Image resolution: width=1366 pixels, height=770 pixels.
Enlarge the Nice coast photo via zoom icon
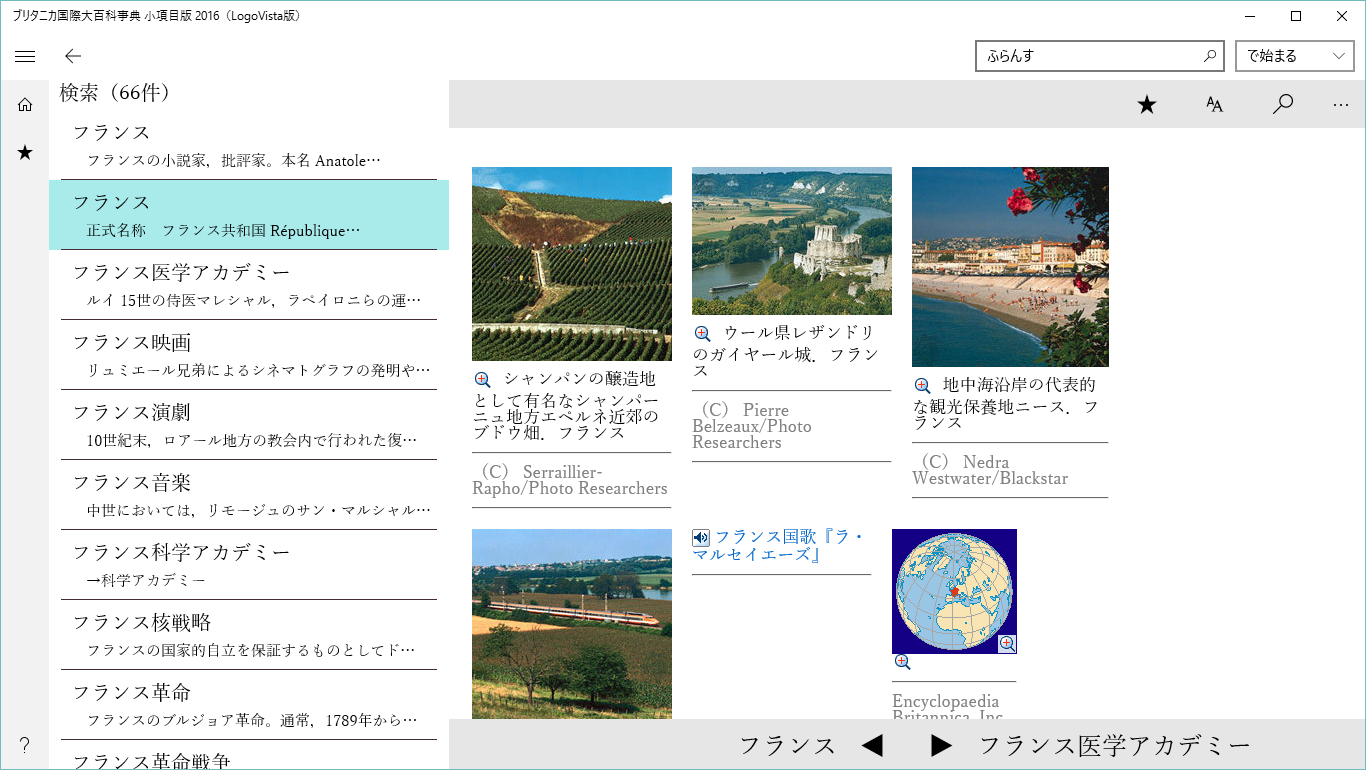922,385
